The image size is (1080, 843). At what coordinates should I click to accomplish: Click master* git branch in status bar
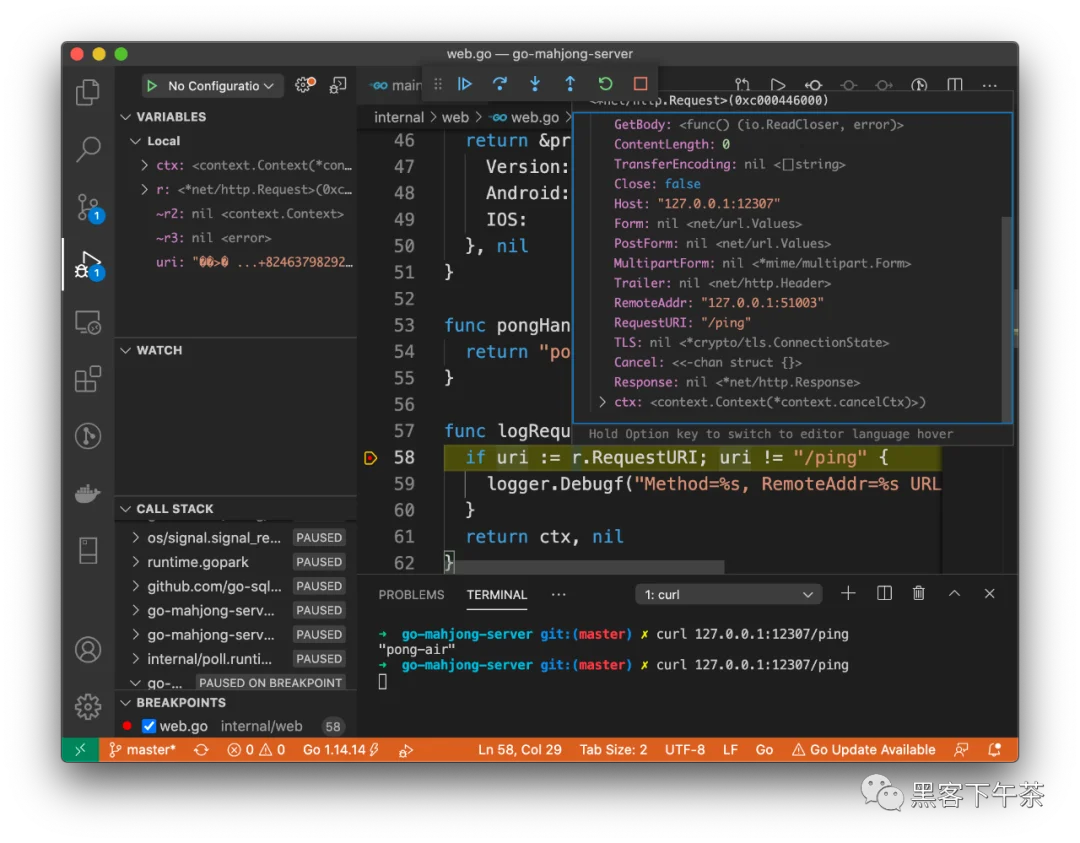click(142, 750)
